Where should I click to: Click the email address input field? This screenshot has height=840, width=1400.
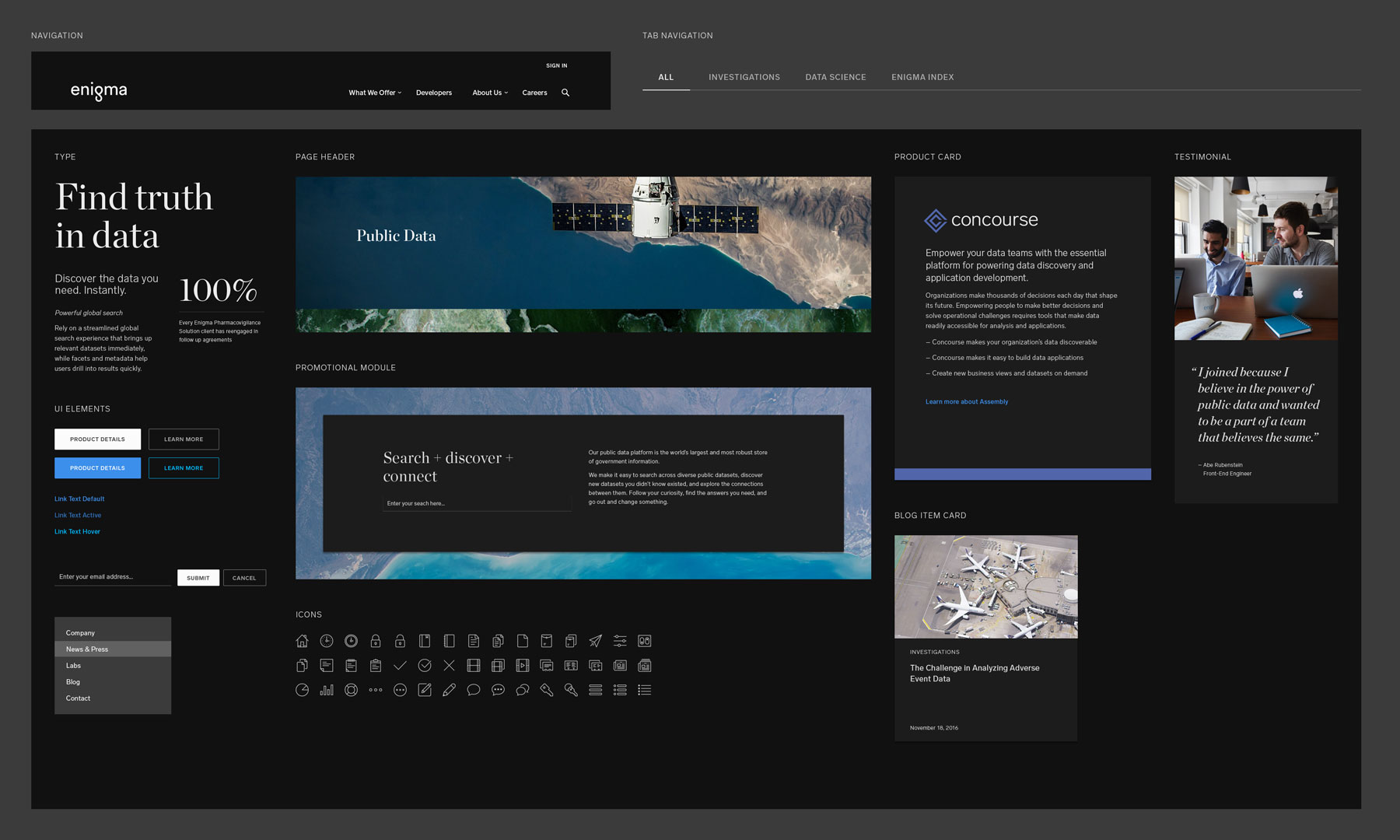[112, 577]
